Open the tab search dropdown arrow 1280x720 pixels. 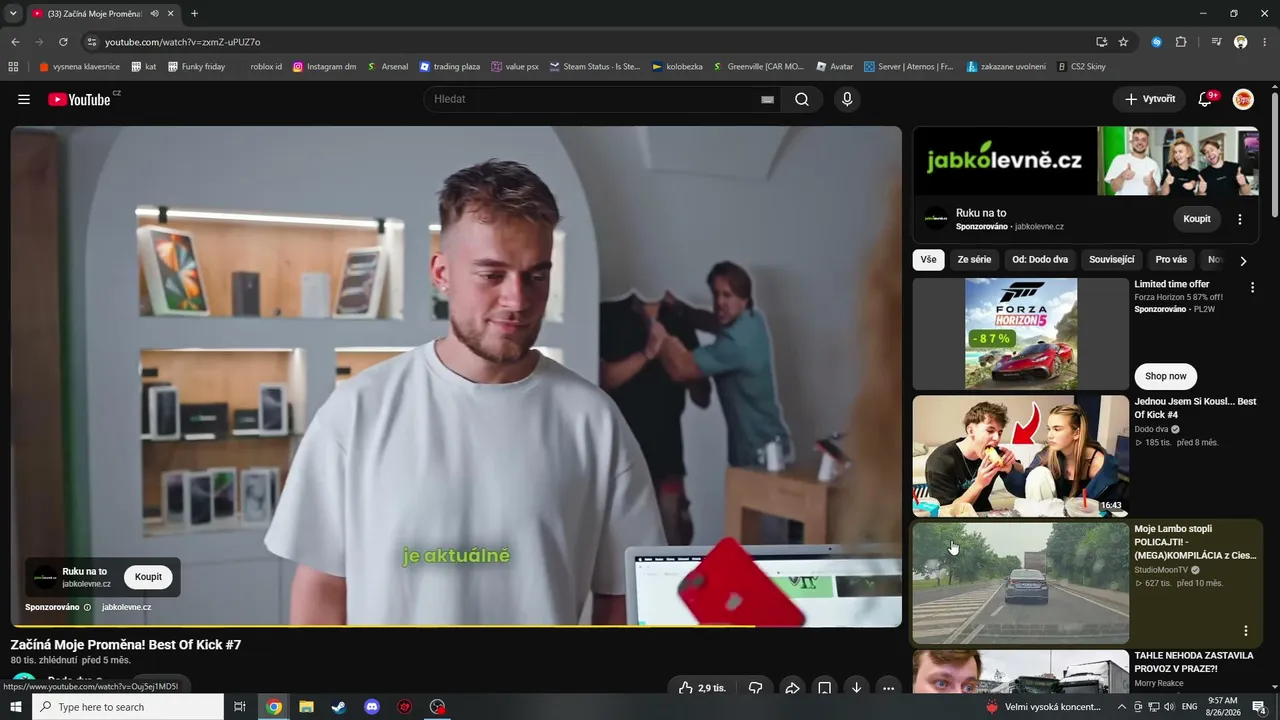coord(13,14)
